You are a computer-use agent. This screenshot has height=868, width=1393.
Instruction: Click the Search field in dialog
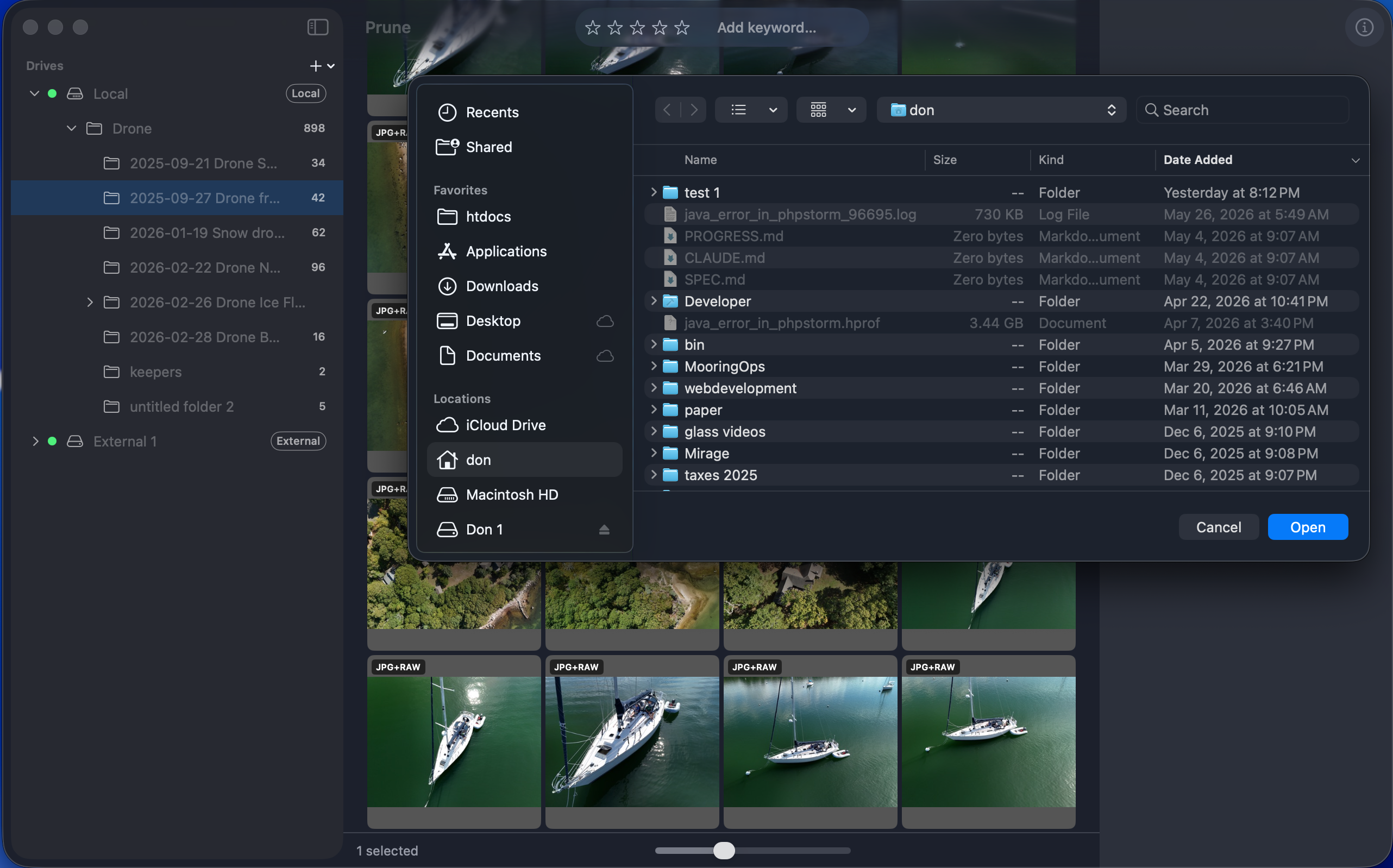tap(1242, 110)
